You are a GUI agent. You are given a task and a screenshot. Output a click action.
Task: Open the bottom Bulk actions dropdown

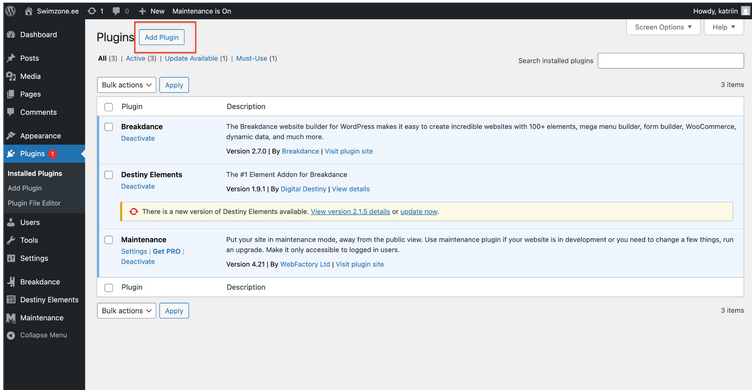click(126, 311)
